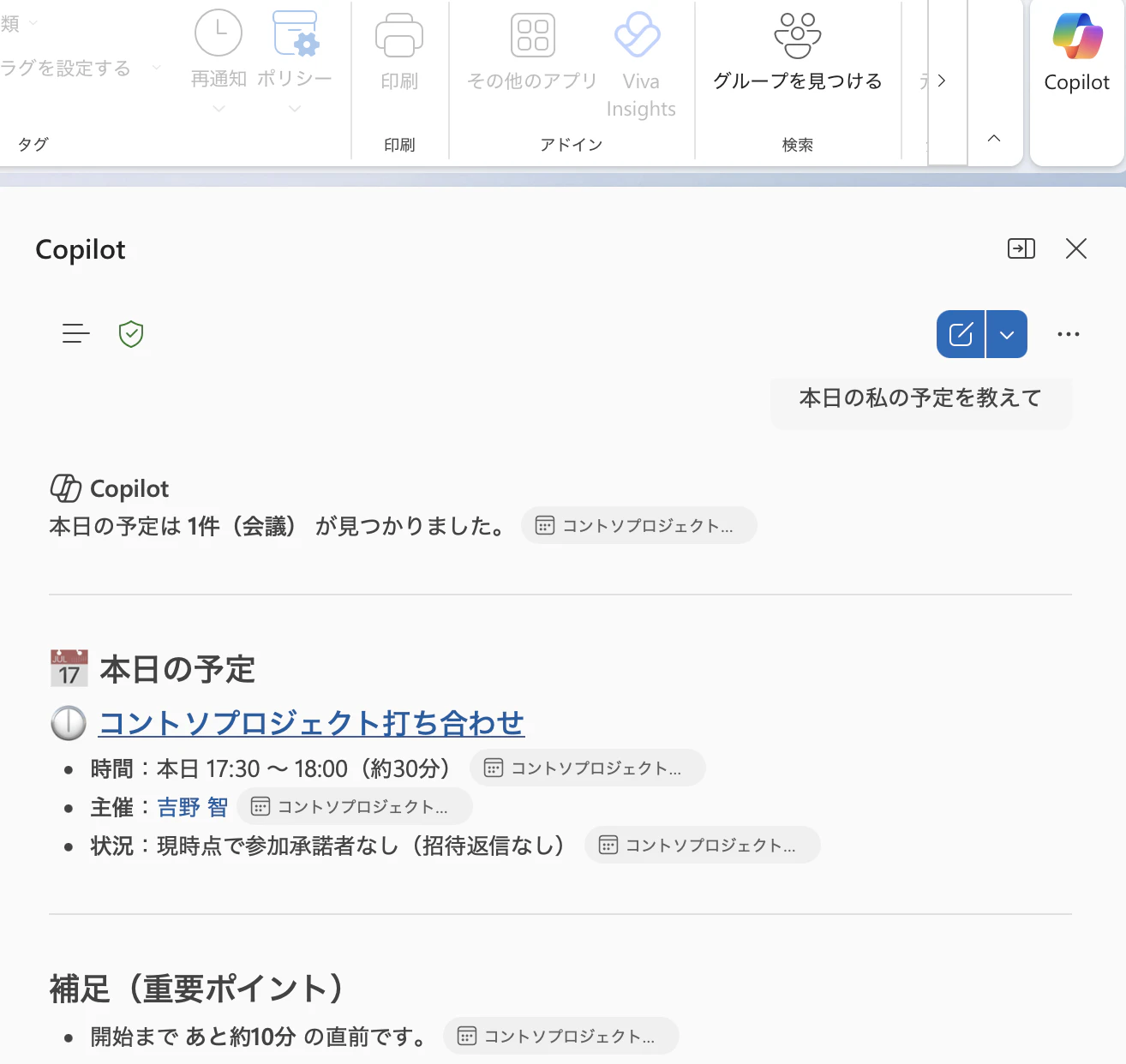Click the citation chip after 見つかりました
The width and height of the screenshot is (1126, 1064).
coord(638,525)
